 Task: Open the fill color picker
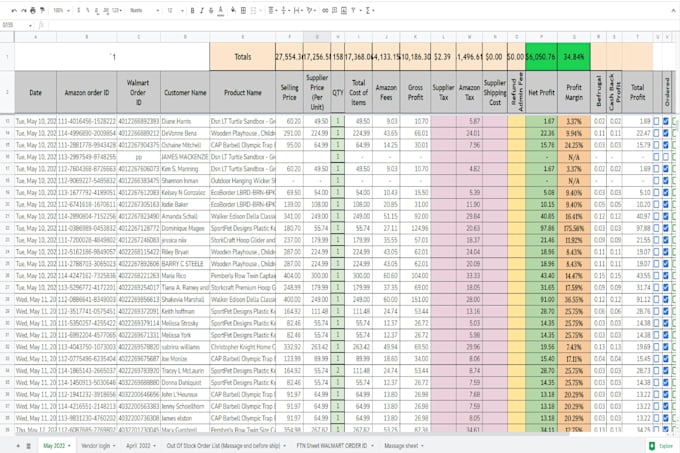click(233, 10)
